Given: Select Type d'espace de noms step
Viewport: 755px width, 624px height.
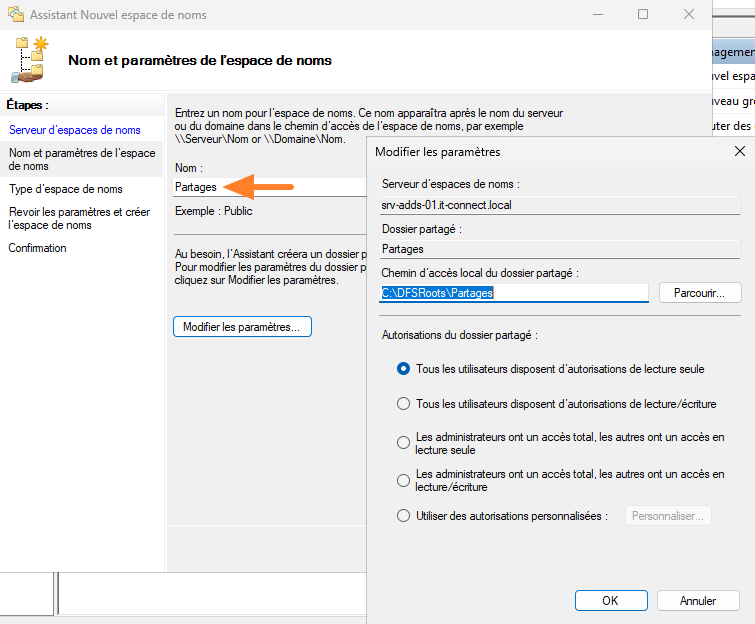Looking at the screenshot, I should tap(66, 189).
